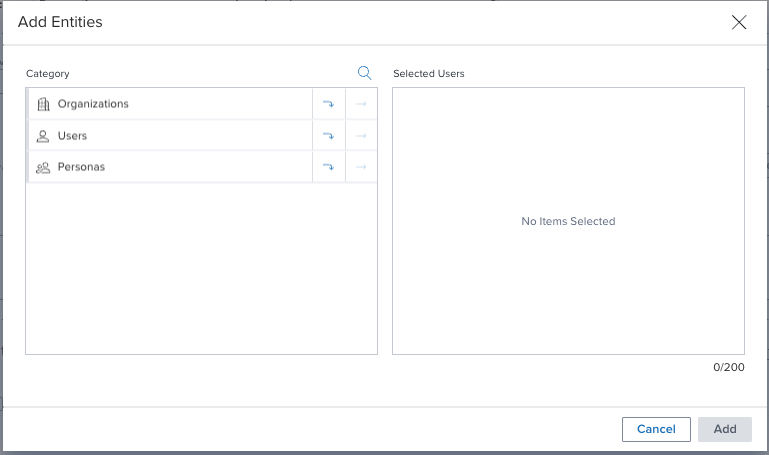This screenshot has width=769, height=455.
Task: Cancel the Add Entities dialog
Action: (656, 430)
